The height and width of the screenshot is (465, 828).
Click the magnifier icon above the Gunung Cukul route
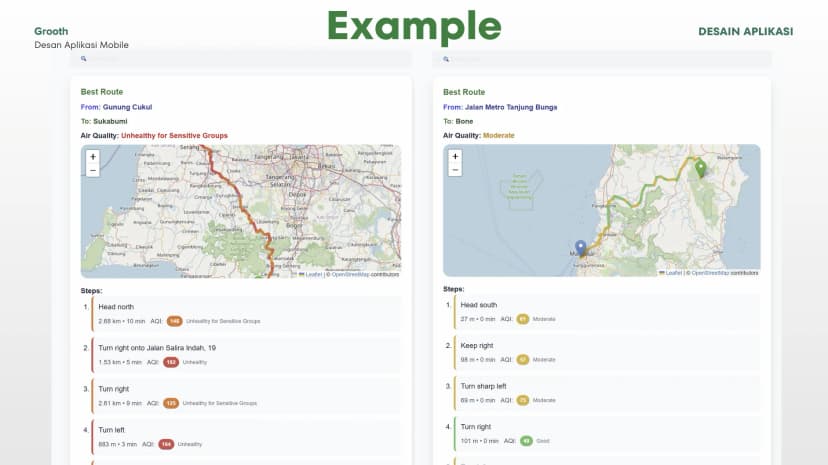tap(83, 59)
